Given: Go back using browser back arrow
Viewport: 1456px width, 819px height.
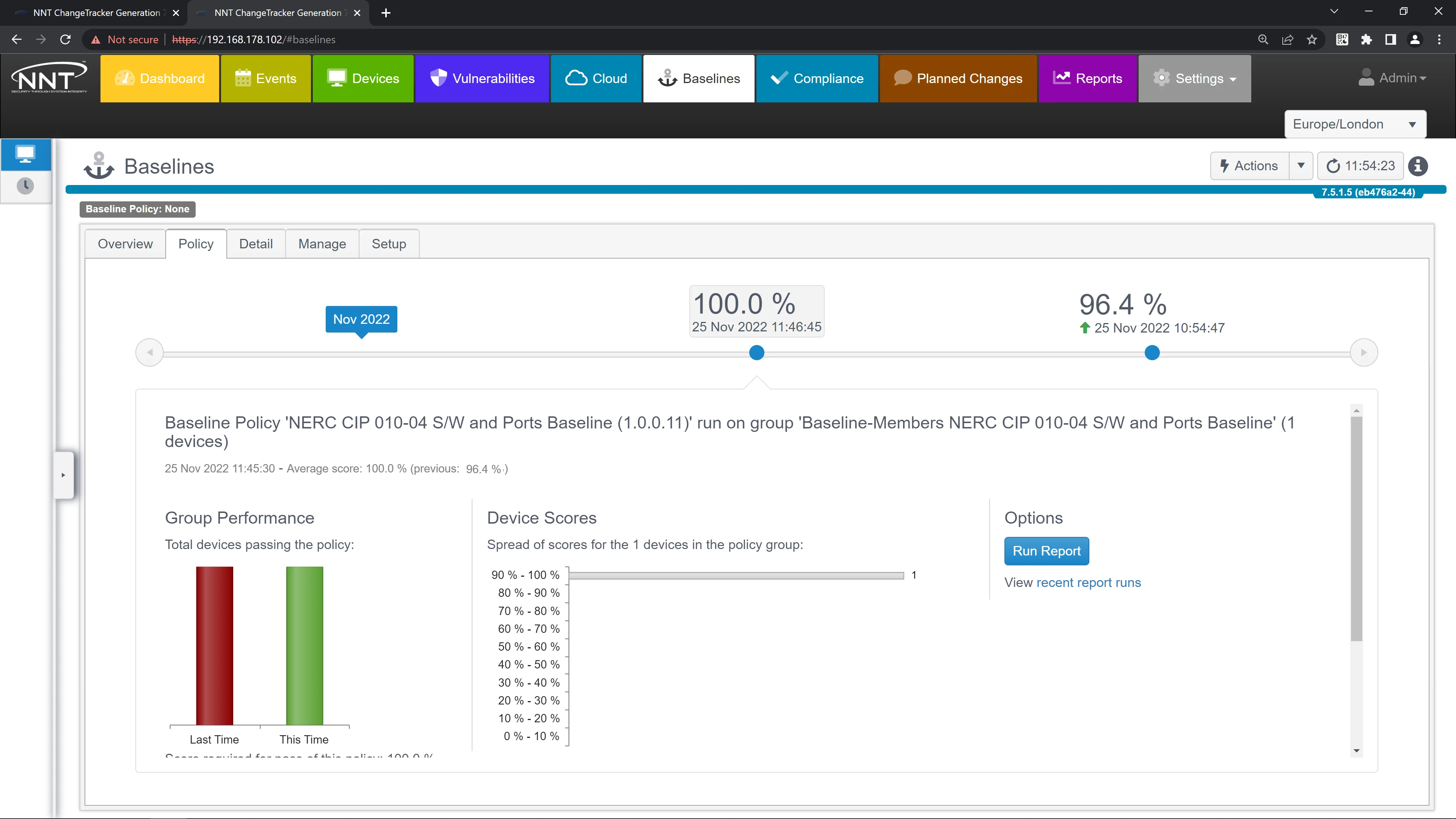Looking at the screenshot, I should [16, 39].
